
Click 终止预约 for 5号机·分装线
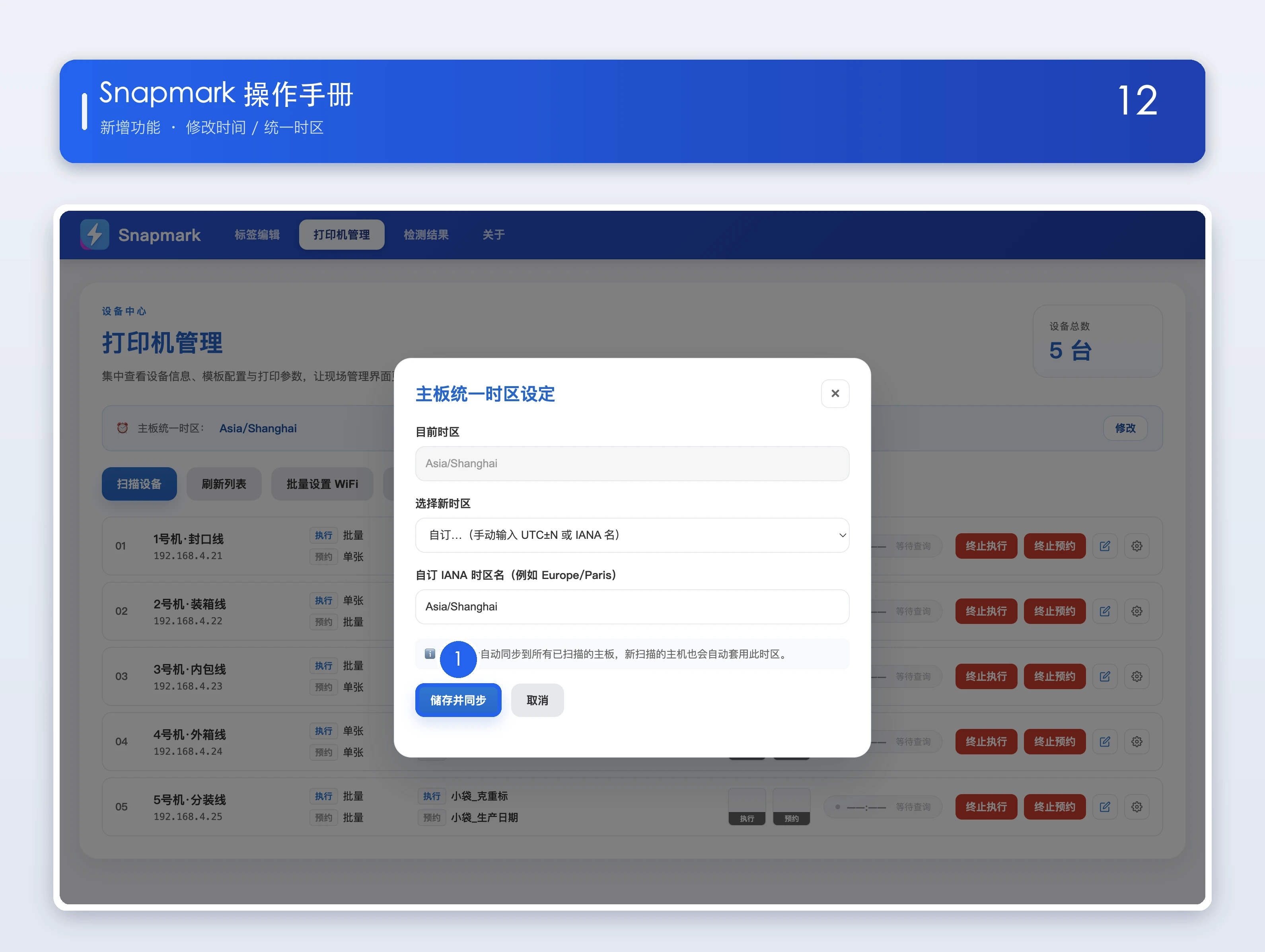[x=1055, y=807]
